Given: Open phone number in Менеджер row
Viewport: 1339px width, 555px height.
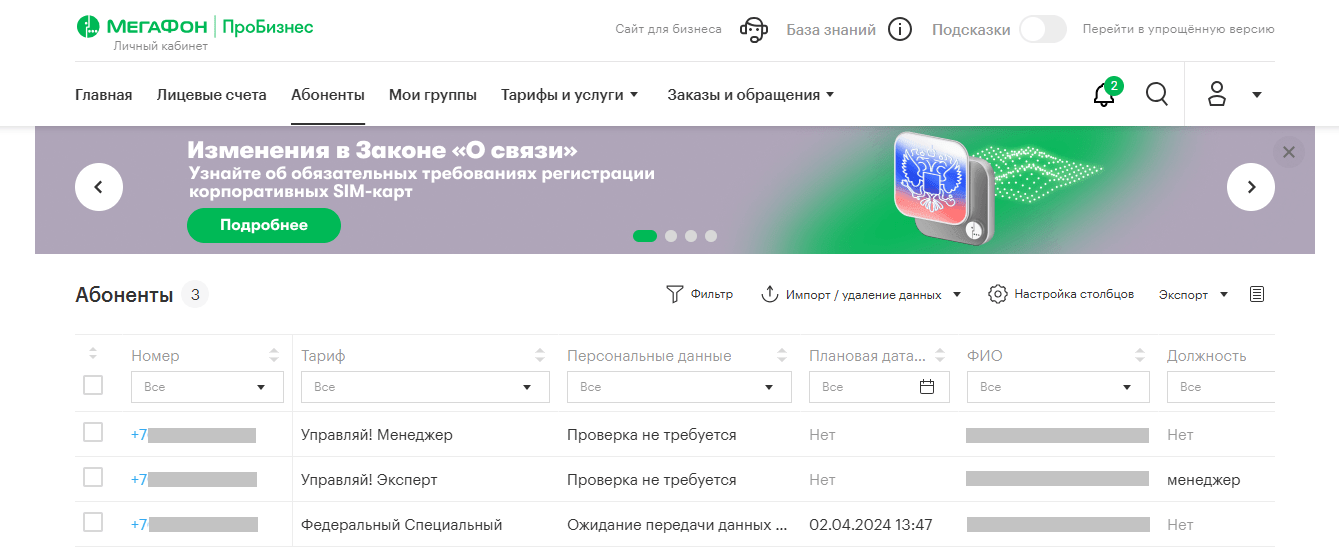Looking at the screenshot, I should click(193, 435).
